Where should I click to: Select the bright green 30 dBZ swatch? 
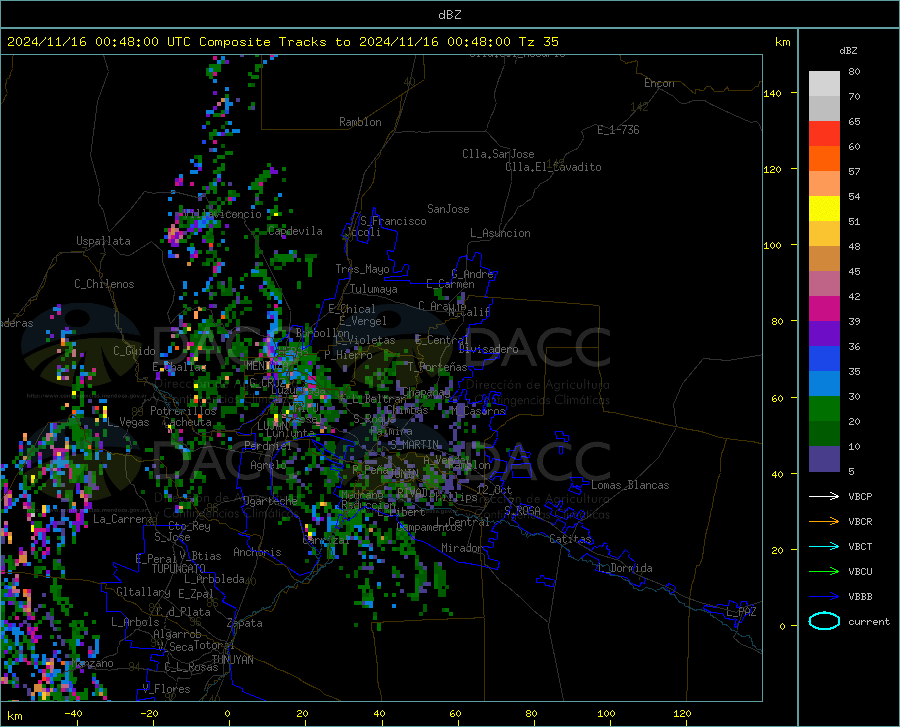(824, 409)
